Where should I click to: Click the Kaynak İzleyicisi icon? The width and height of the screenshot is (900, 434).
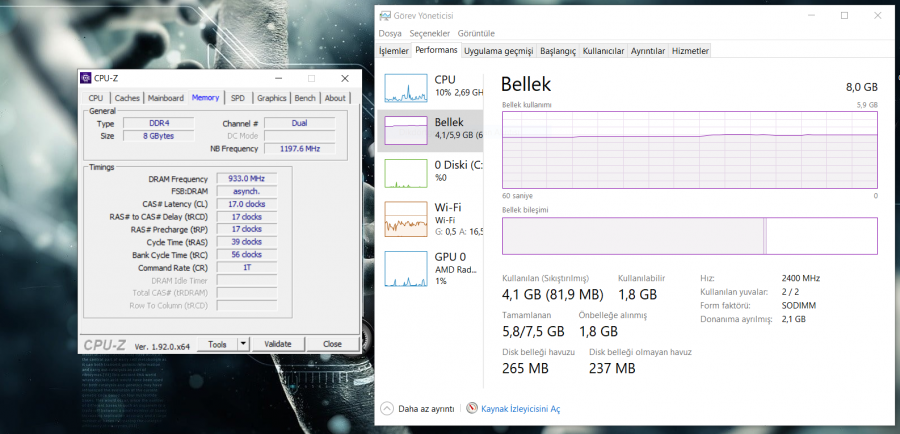[x=472, y=408]
